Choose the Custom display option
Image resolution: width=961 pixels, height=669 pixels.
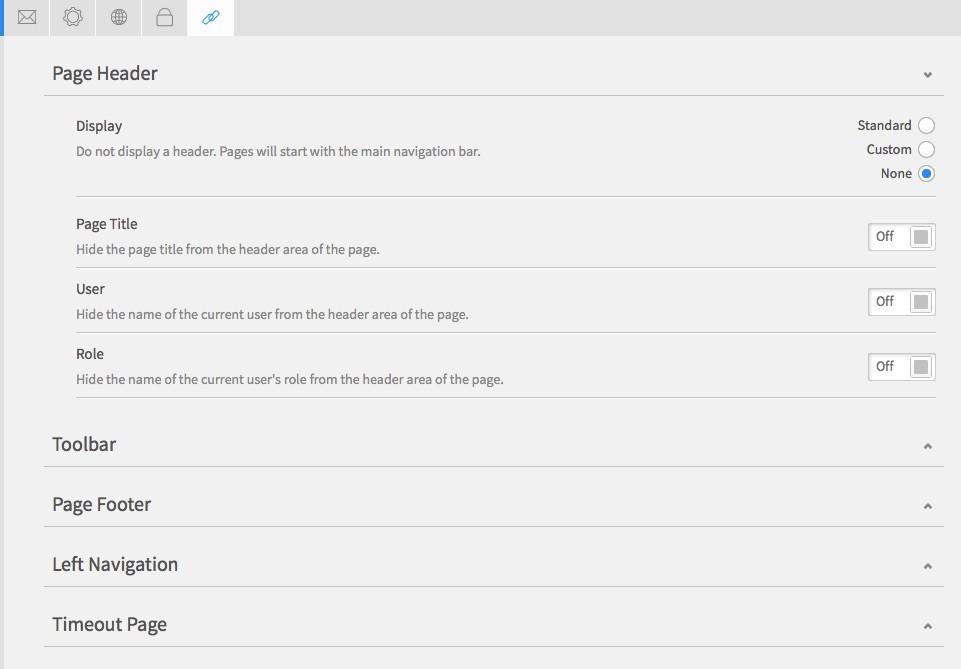[926, 149]
